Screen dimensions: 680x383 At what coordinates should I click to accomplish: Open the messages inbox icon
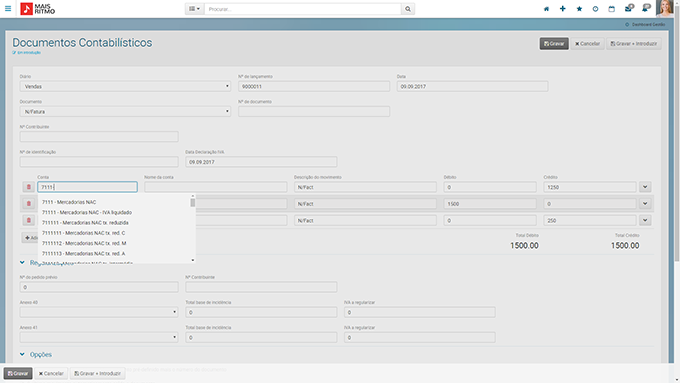tap(629, 8)
